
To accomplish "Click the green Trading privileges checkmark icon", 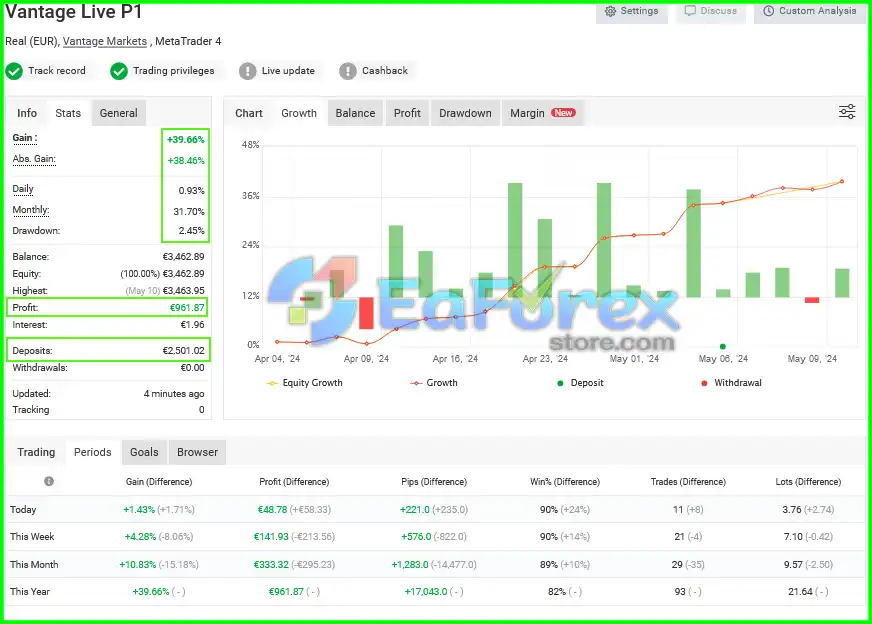I will [118, 71].
